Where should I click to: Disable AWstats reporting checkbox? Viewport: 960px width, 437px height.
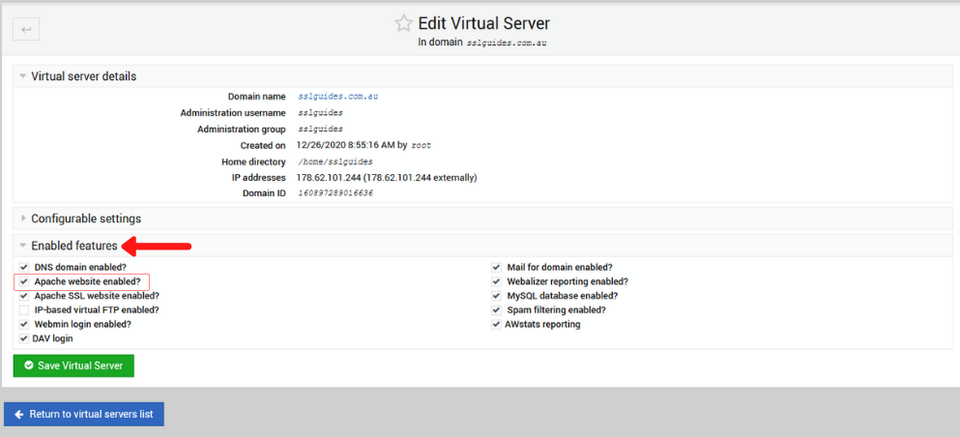(496, 324)
